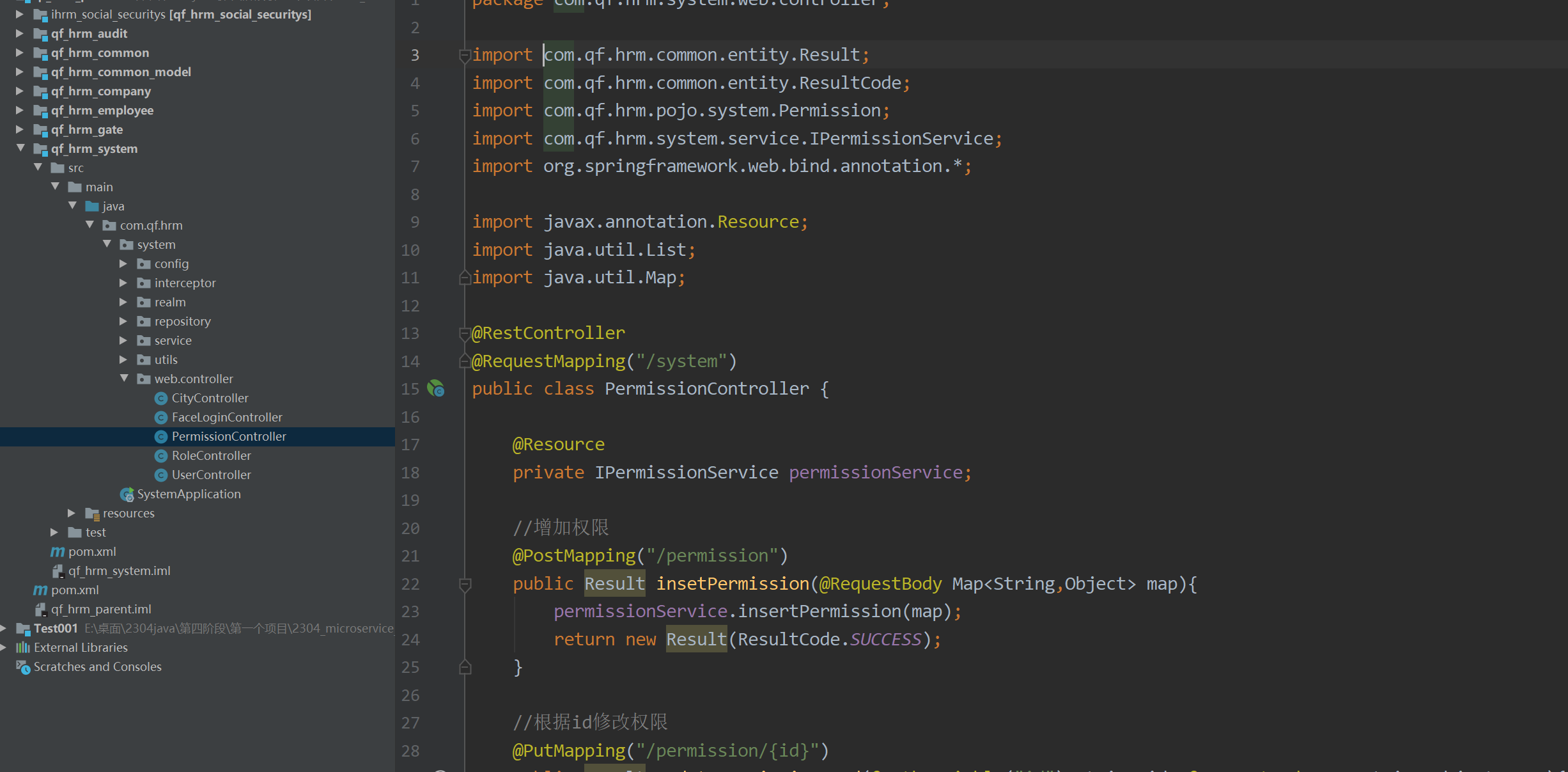The width and height of the screenshot is (1568, 772).
Task: Click the CityController class icon
Action: [x=161, y=398]
